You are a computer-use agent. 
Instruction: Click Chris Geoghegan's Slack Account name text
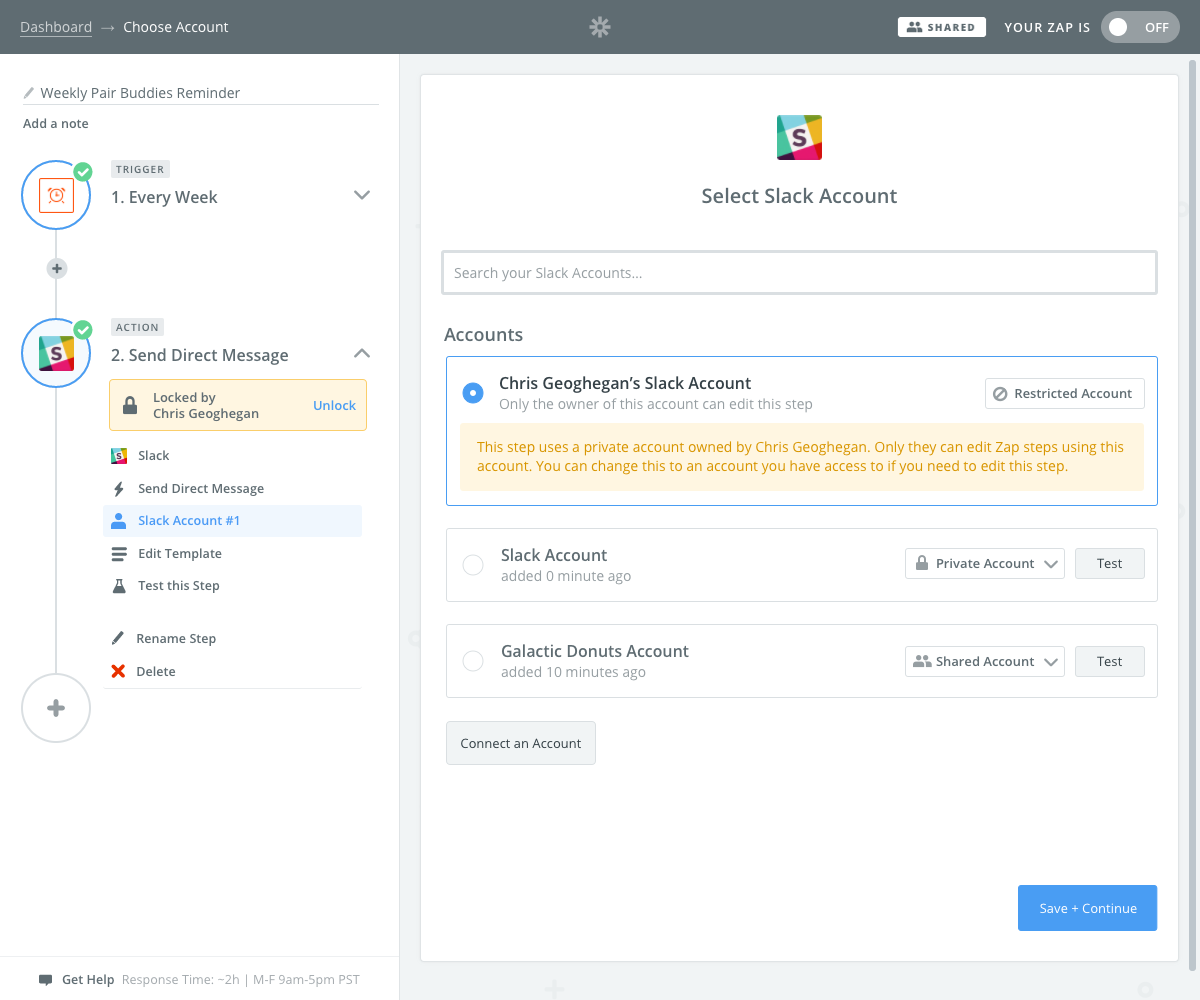pos(625,383)
